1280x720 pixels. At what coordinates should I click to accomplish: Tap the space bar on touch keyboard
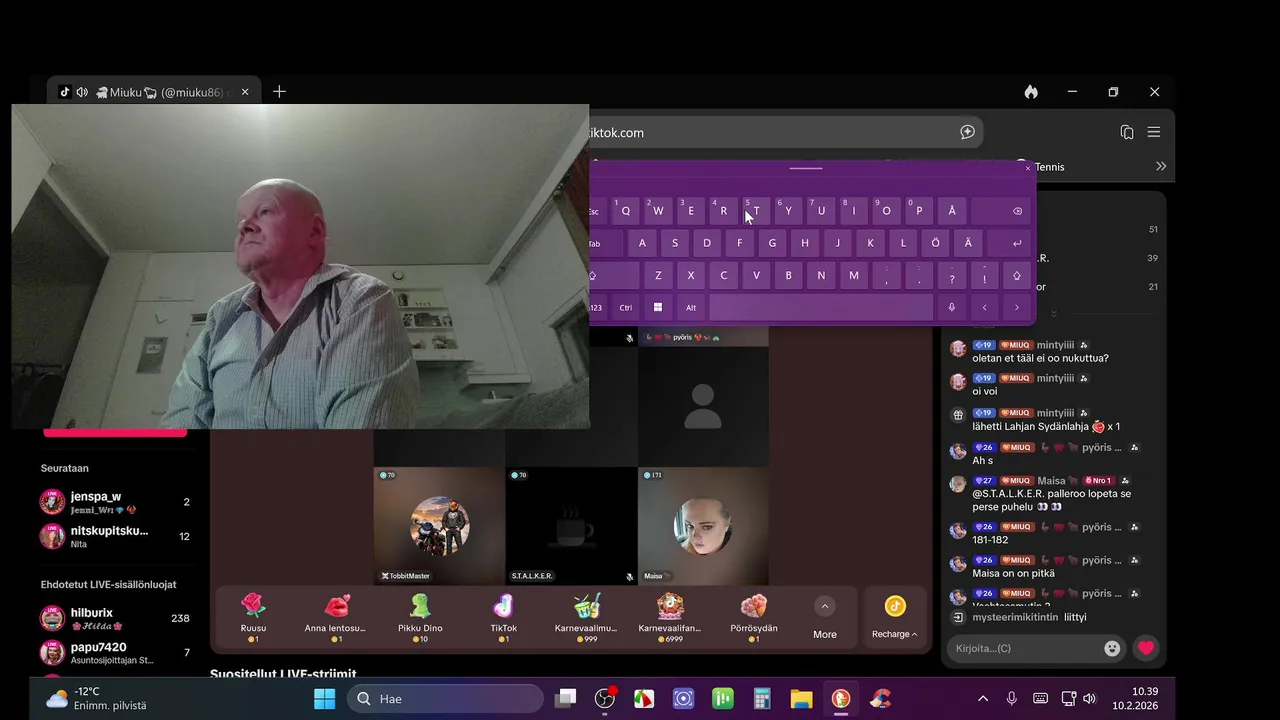pos(821,307)
